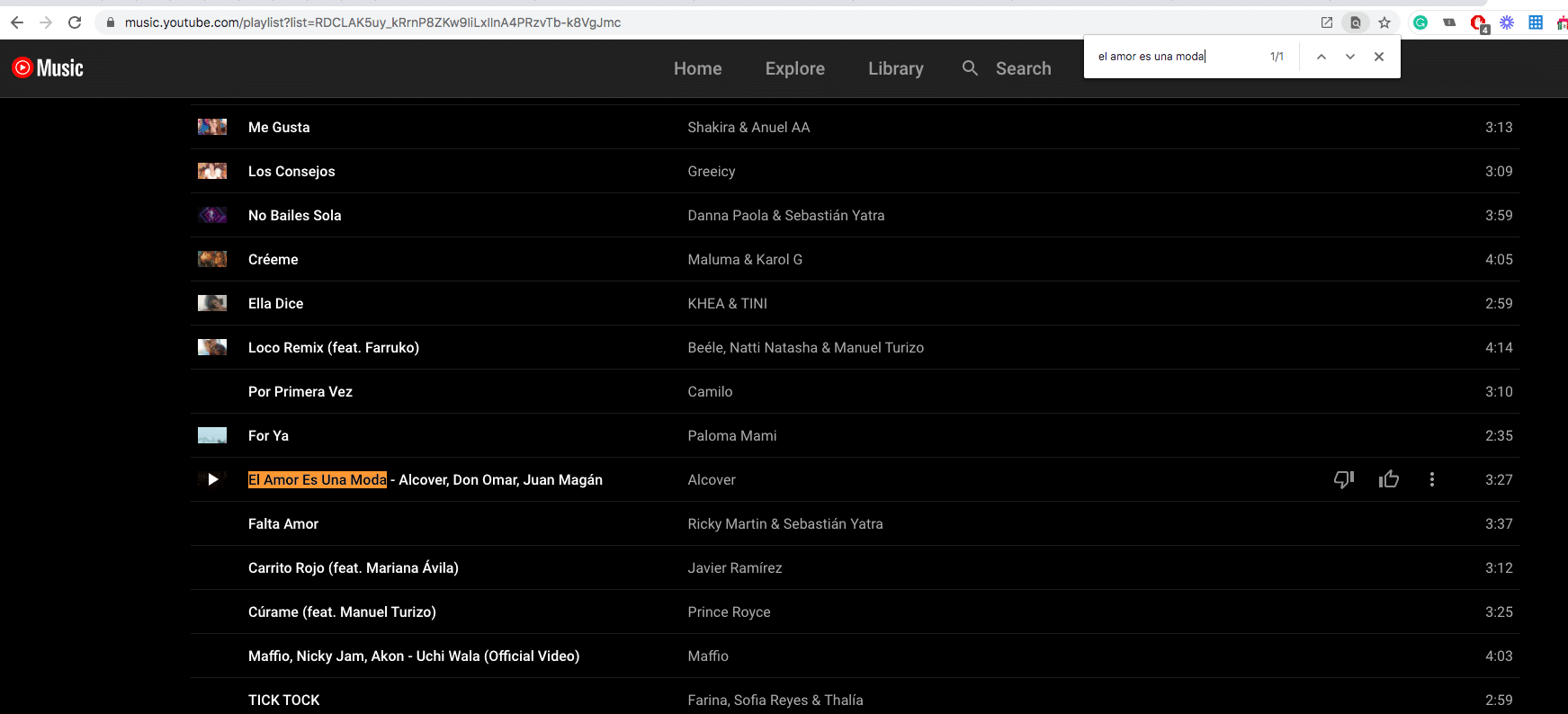Open artist link Greeicy

pos(712,172)
